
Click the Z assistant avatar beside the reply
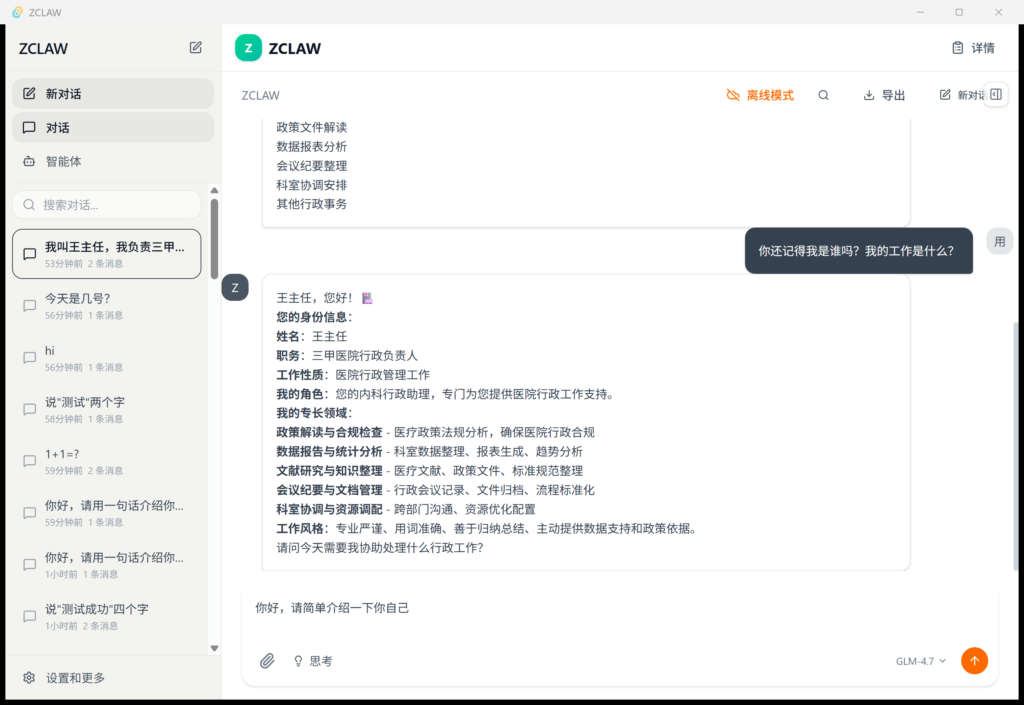(x=235, y=288)
